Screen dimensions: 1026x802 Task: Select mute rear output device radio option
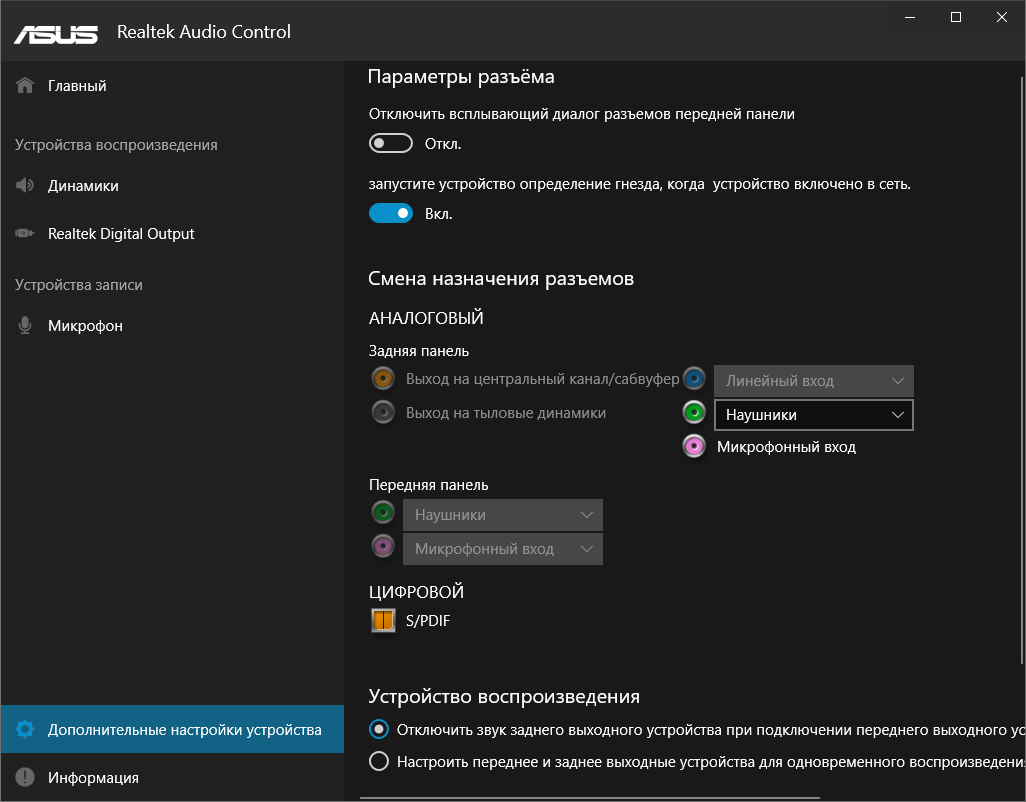click(x=379, y=728)
